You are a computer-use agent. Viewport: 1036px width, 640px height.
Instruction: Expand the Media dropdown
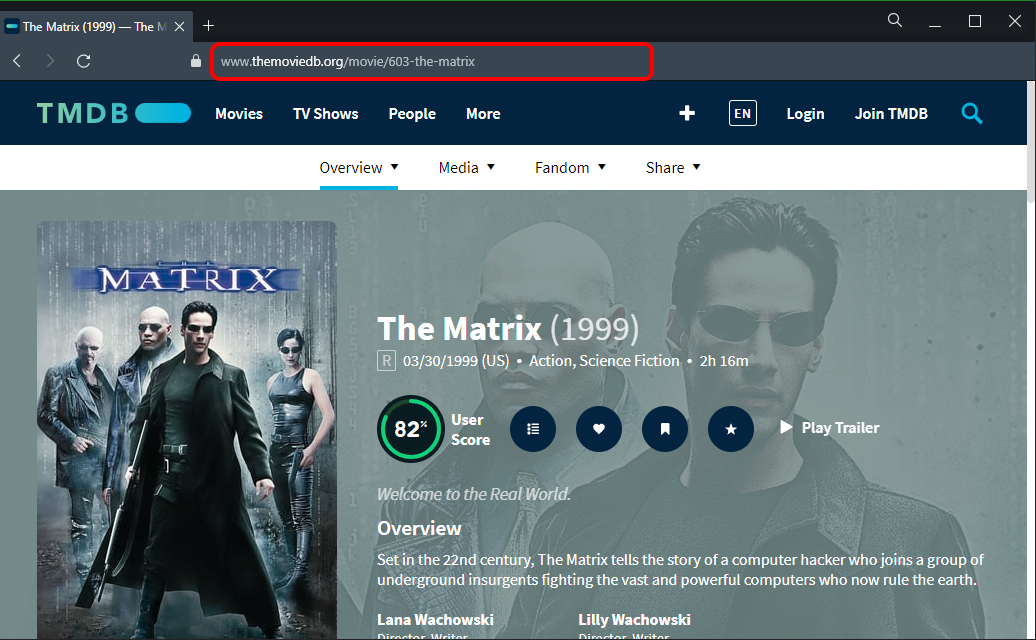pyautogui.click(x=466, y=168)
